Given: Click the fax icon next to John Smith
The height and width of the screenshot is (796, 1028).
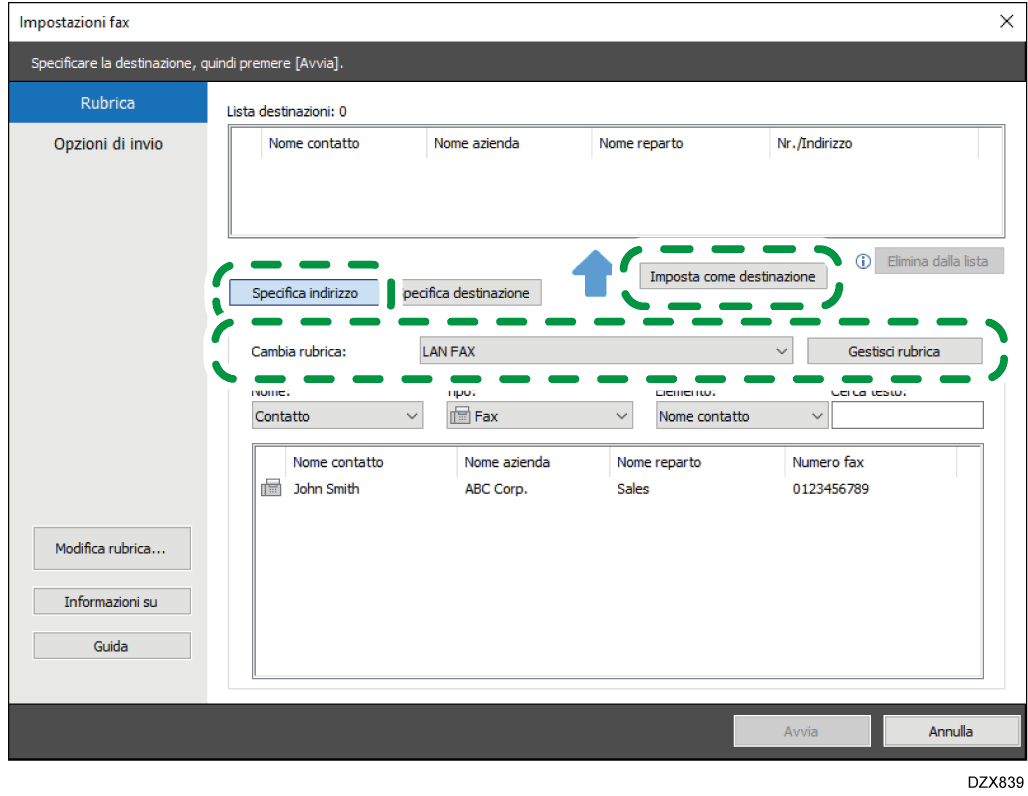Looking at the screenshot, I should point(271,488).
